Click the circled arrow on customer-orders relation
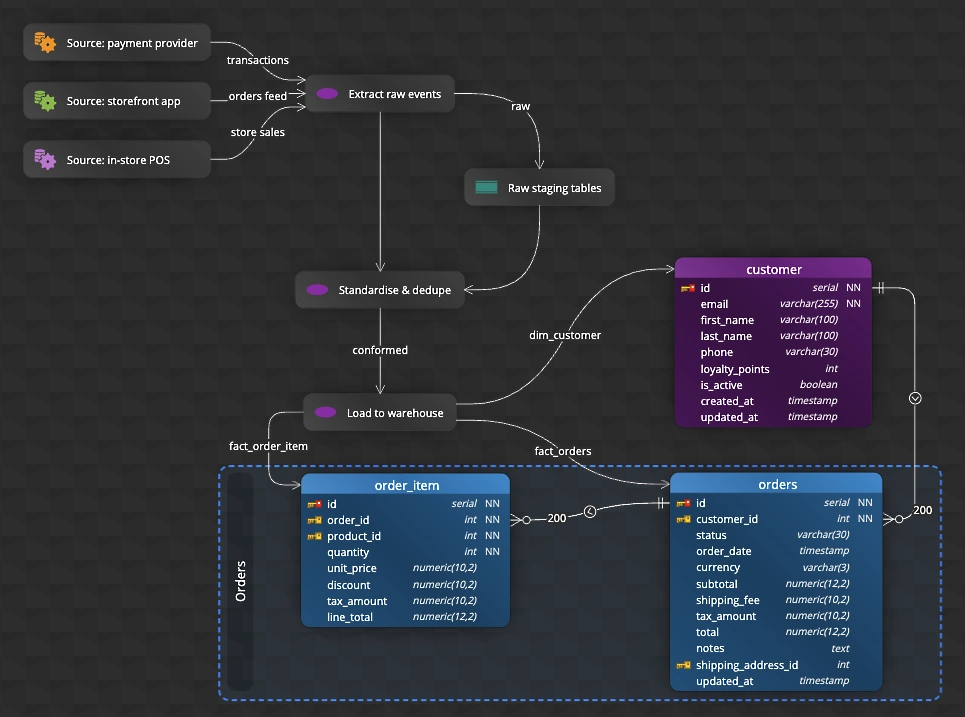Viewport: 965px width, 717px height. click(915, 398)
